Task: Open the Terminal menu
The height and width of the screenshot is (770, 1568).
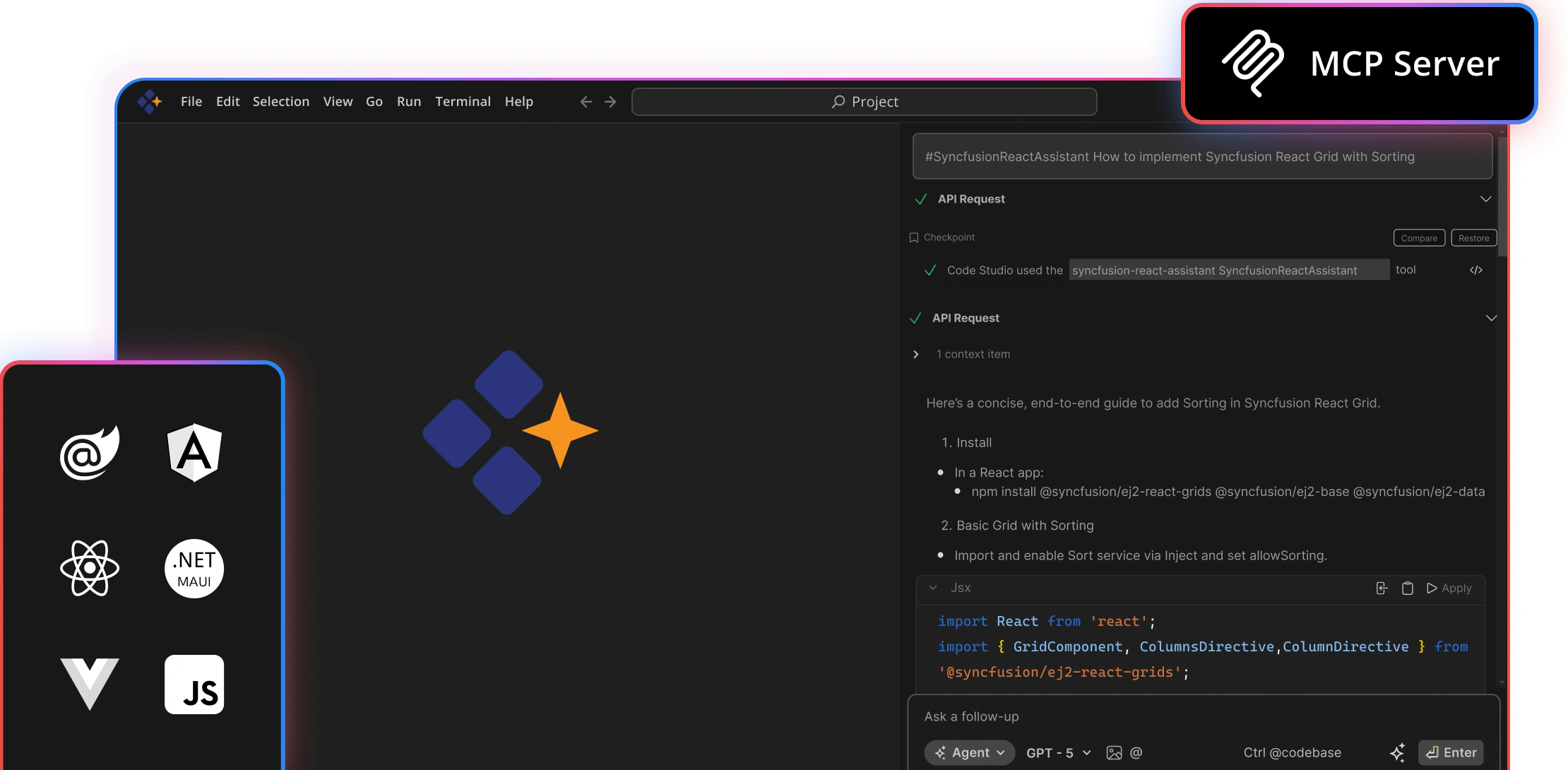Action: (x=463, y=102)
